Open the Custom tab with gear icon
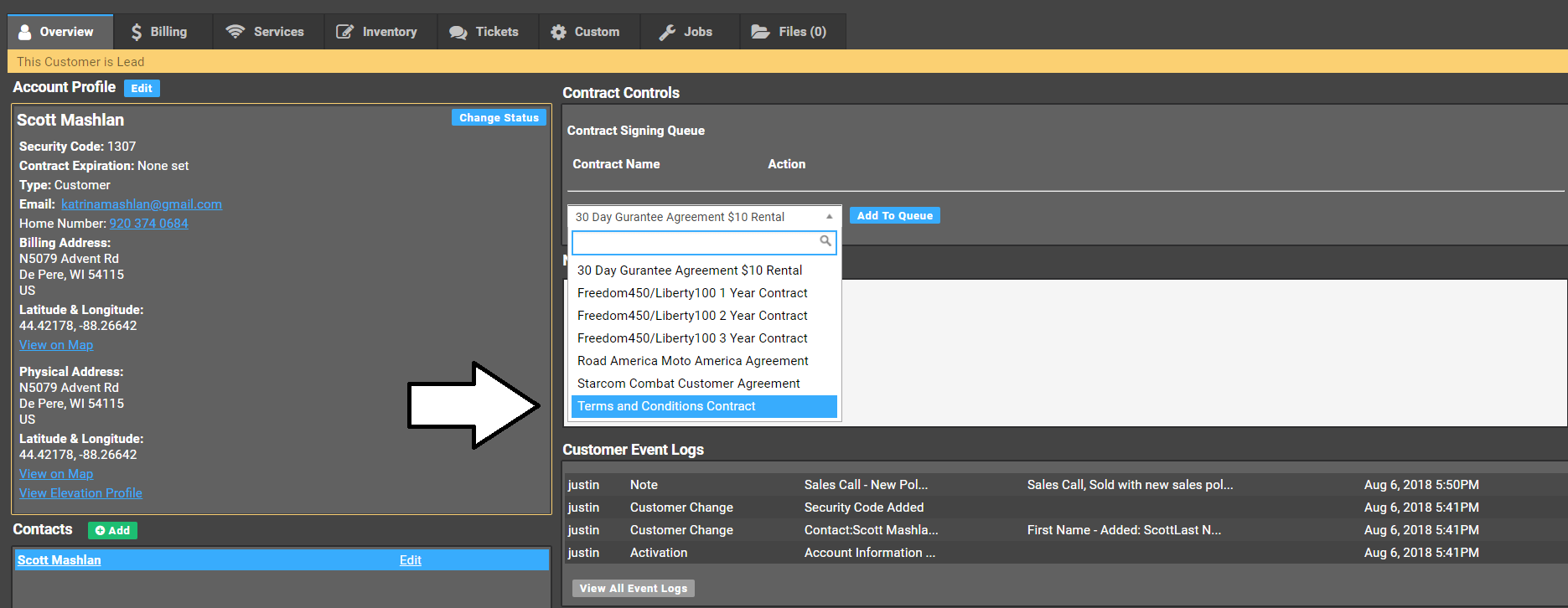Viewport: 1568px width, 608px height. [586, 32]
